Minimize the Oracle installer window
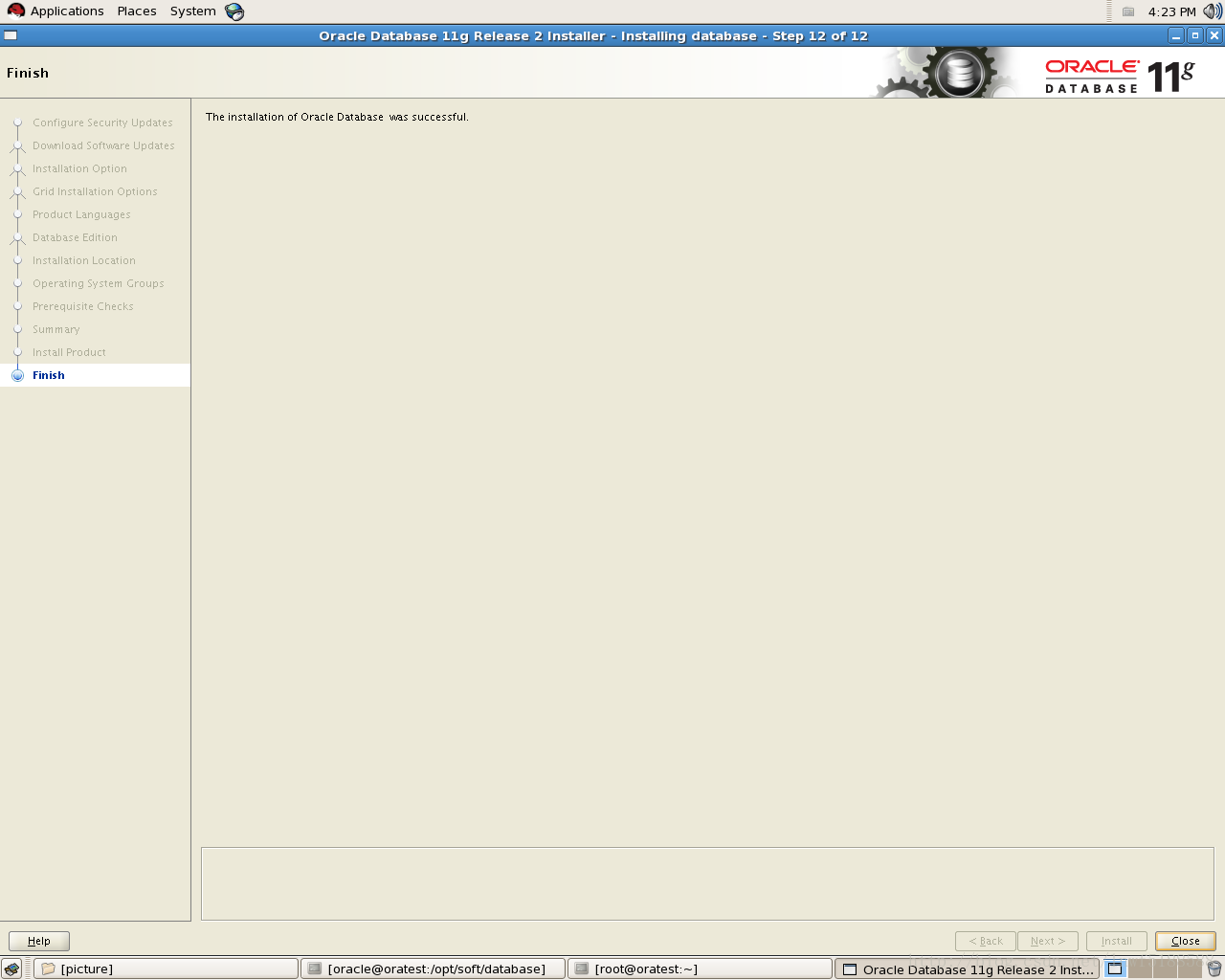 (x=1176, y=35)
